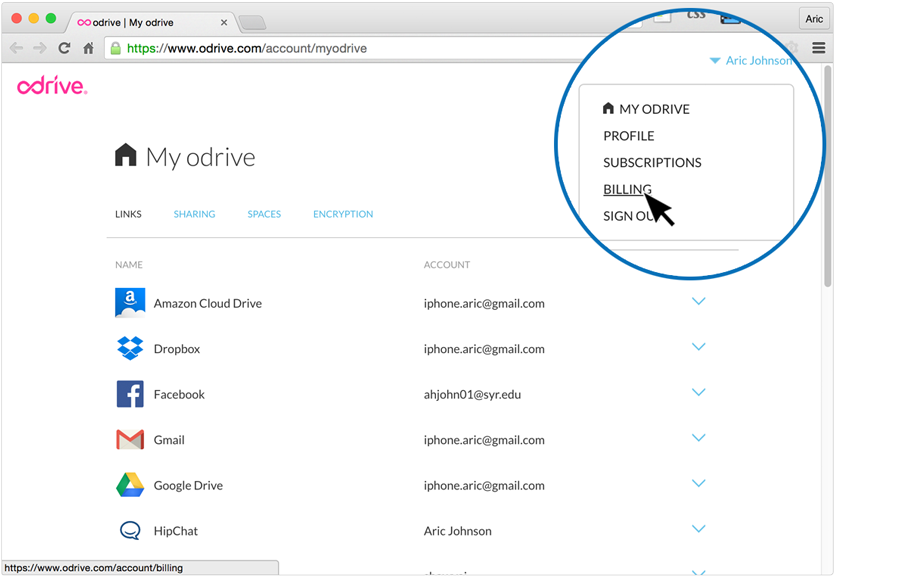Switch to the Links tab
The image size is (900, 582).
pyautogui.click(x=128, y=214)
